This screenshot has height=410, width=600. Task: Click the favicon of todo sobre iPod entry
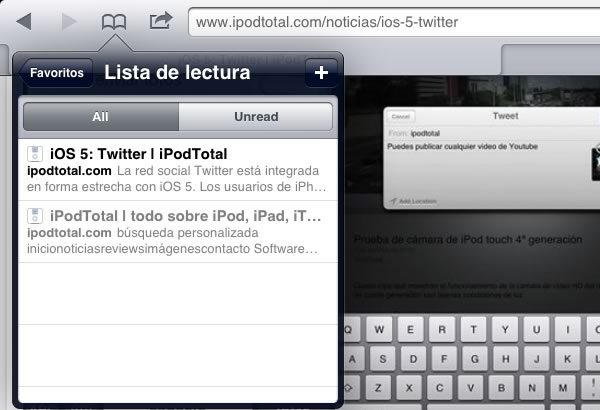click(x=35, y=216)
